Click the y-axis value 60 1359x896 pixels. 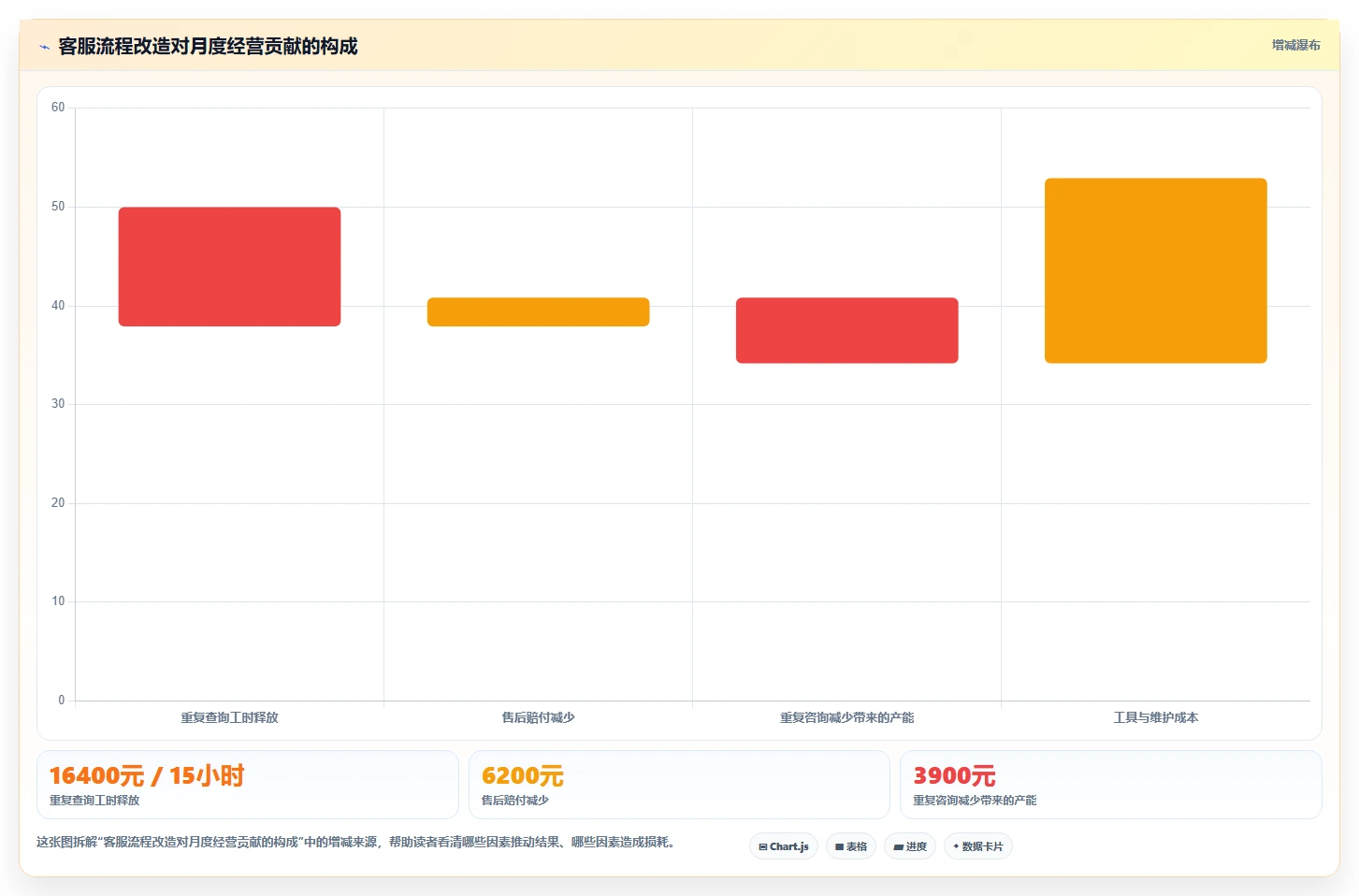58,108
